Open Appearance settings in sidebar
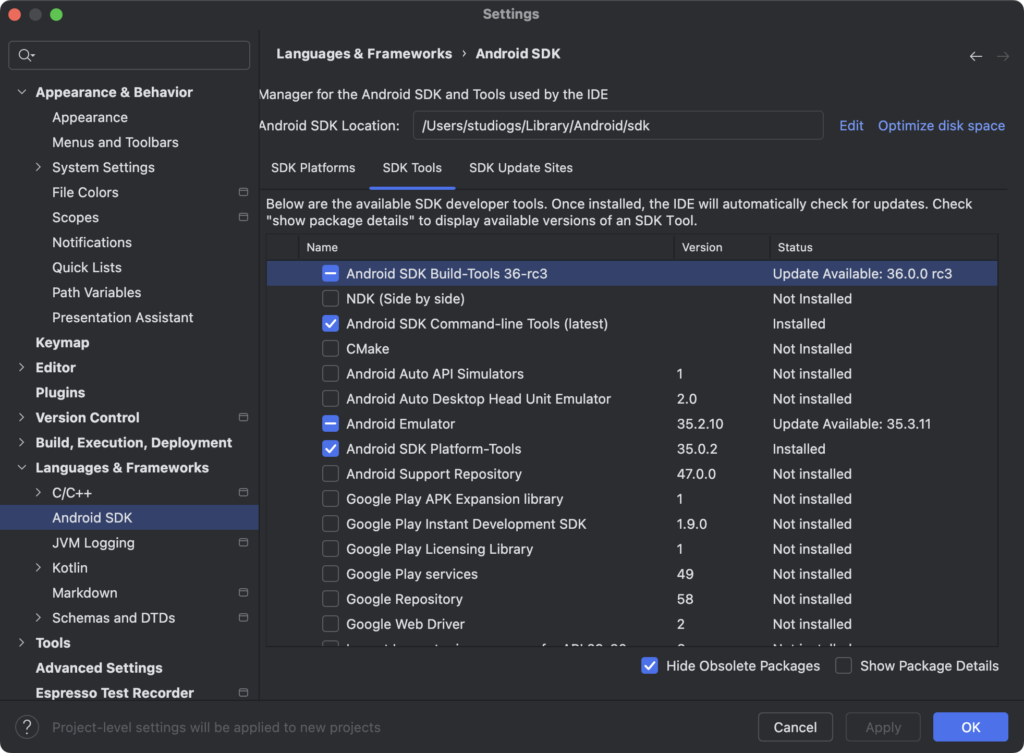 click(x=90, y=118)
